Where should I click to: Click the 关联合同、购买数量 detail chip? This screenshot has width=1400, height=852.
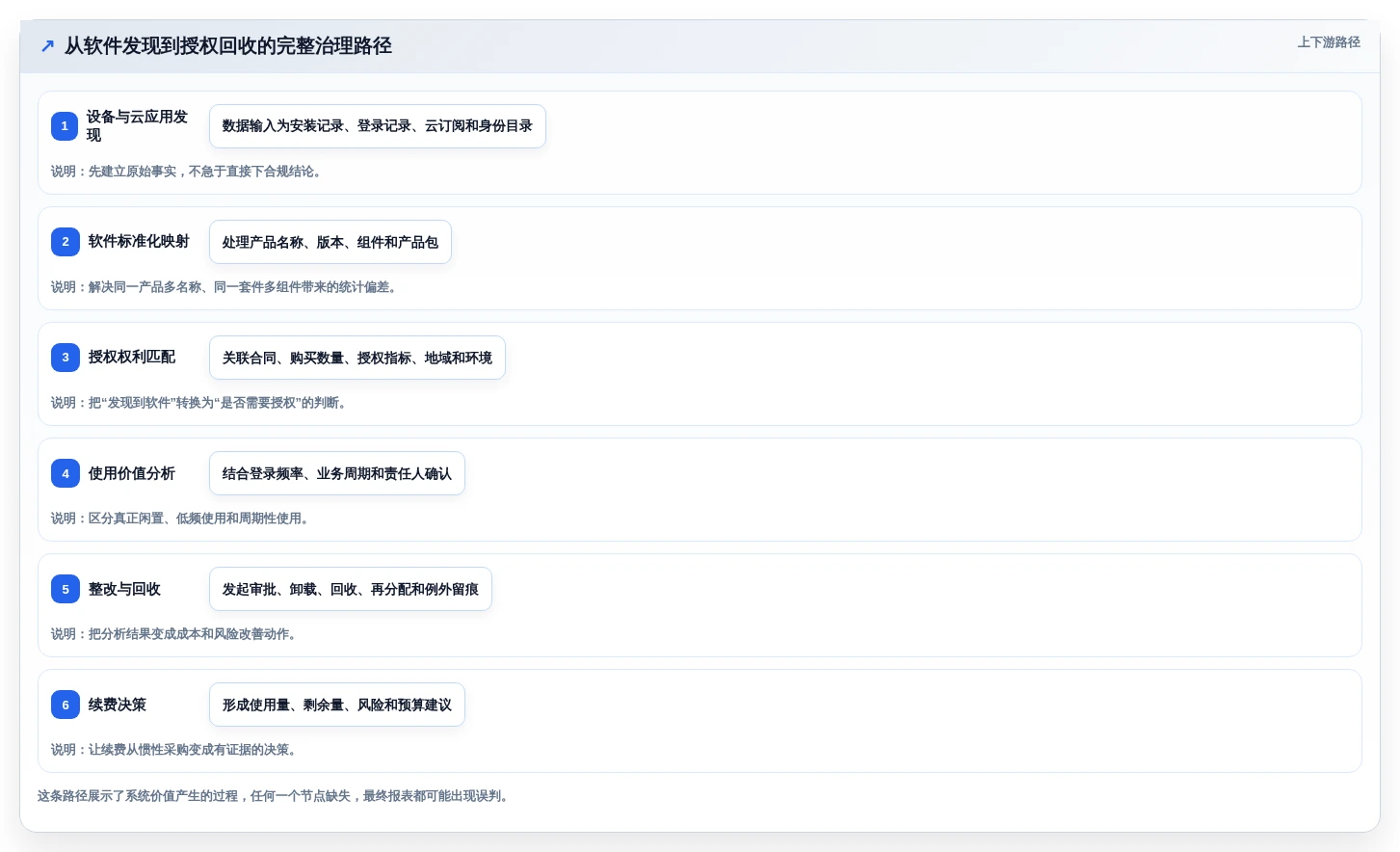(x=357, y=358)
